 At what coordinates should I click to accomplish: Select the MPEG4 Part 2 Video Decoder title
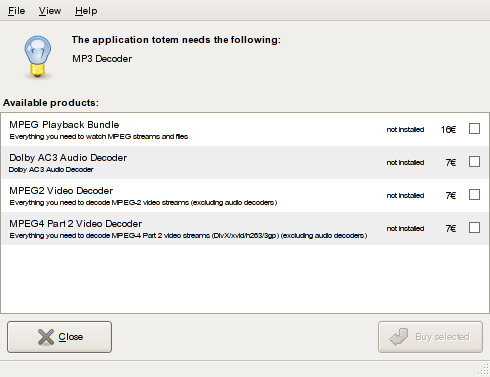pos(76,224)
